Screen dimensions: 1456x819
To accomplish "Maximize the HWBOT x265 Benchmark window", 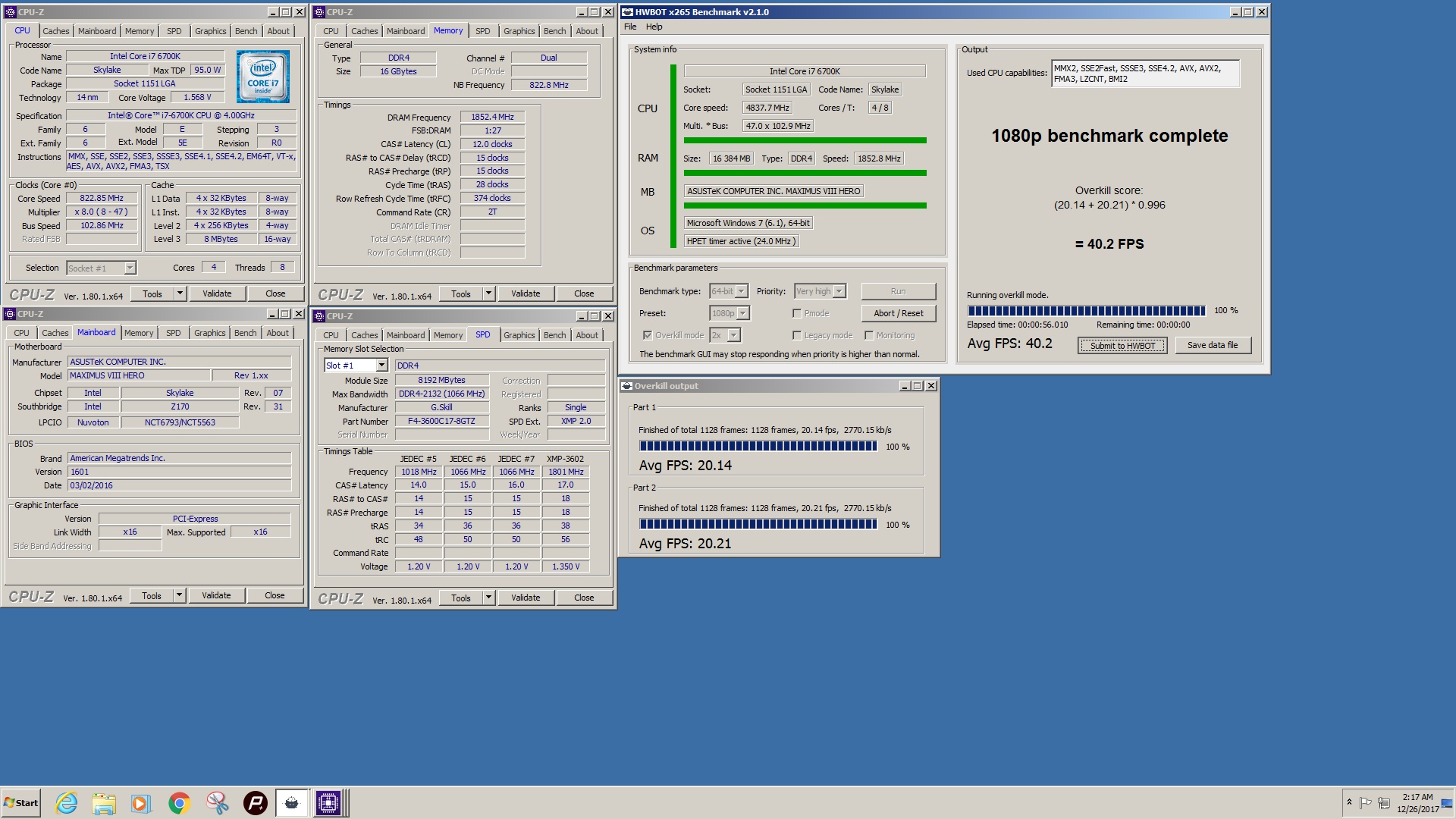I will point(1248,12).
